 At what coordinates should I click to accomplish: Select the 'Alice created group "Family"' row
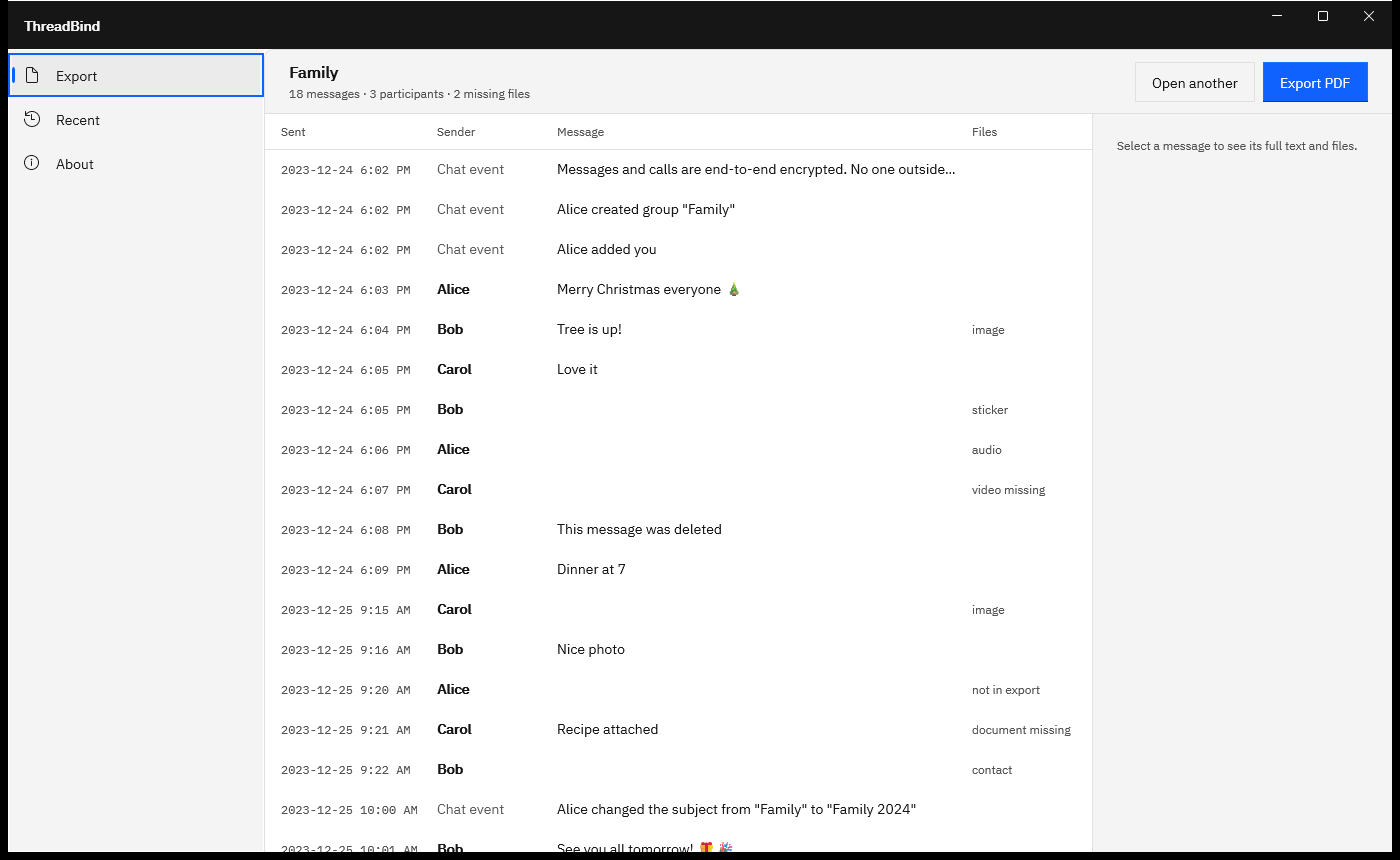coord(678,210)
